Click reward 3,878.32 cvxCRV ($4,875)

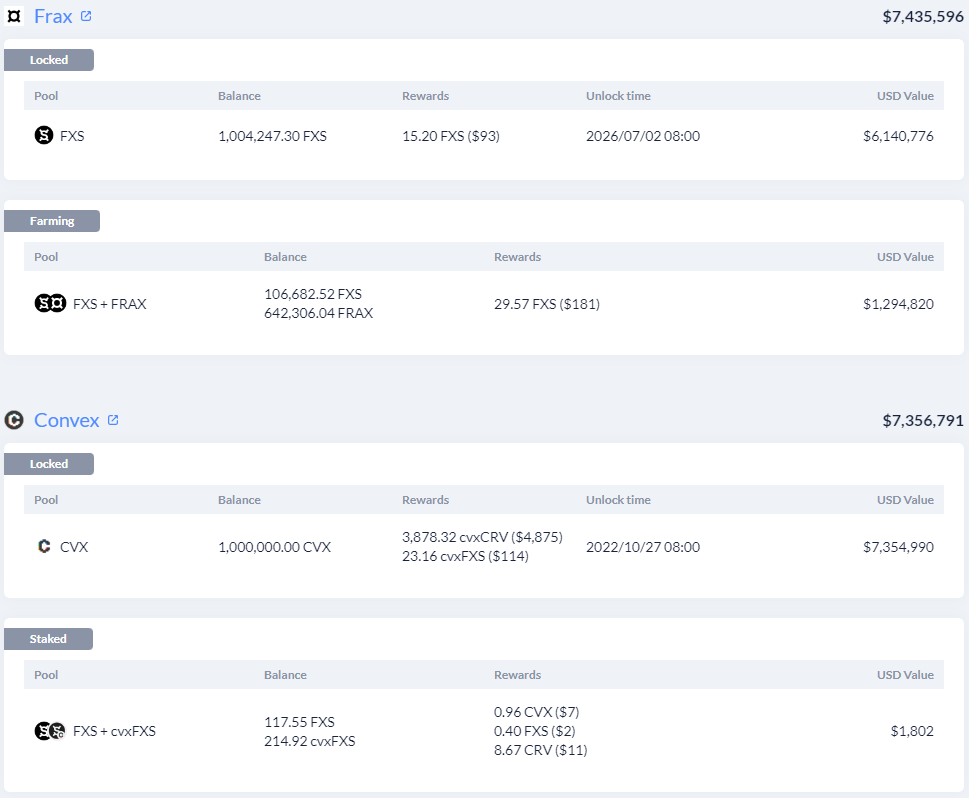(483, 537)
